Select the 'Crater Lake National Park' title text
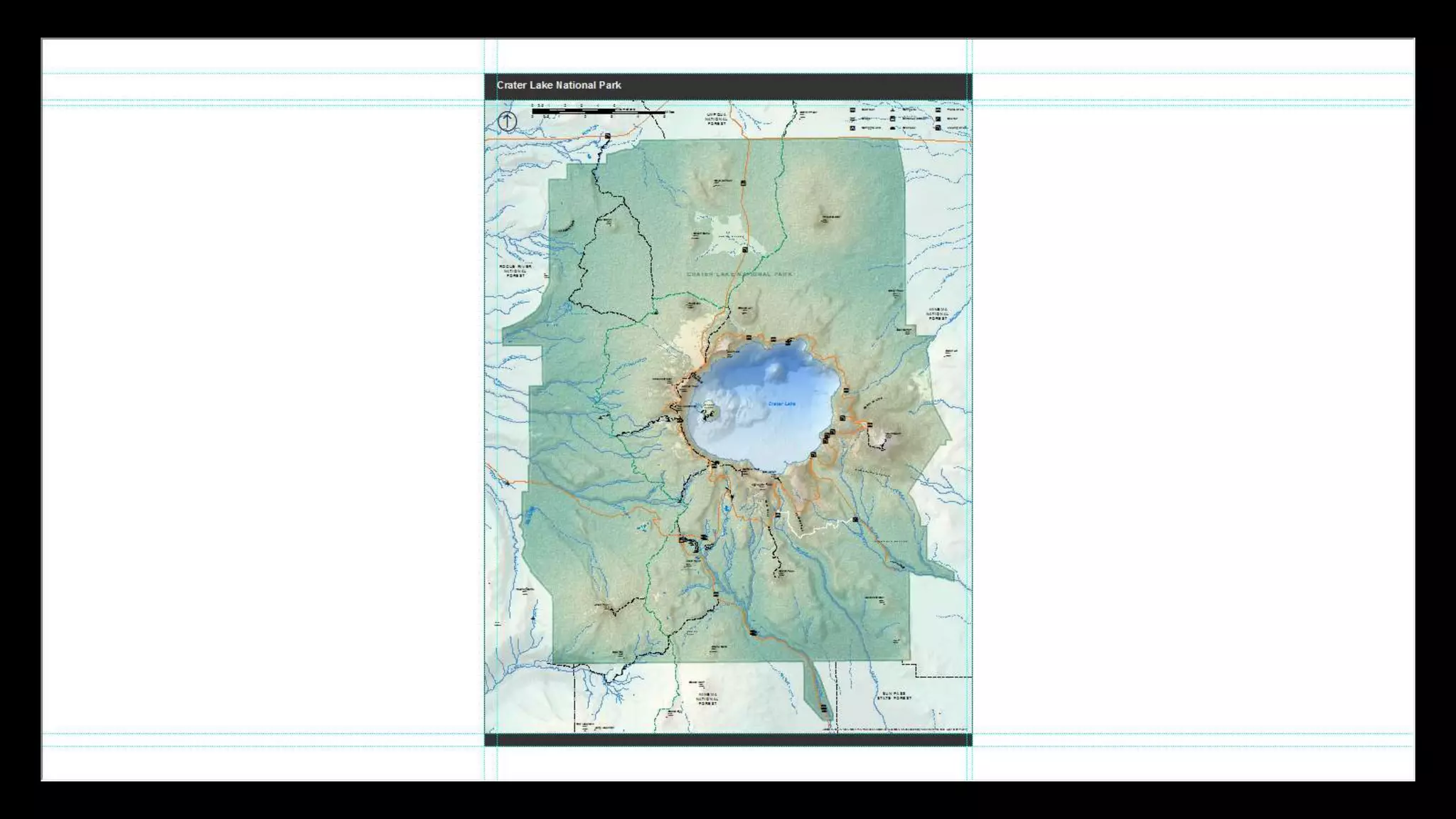The width and height of the screenshot is (1456, 819). 559,85
